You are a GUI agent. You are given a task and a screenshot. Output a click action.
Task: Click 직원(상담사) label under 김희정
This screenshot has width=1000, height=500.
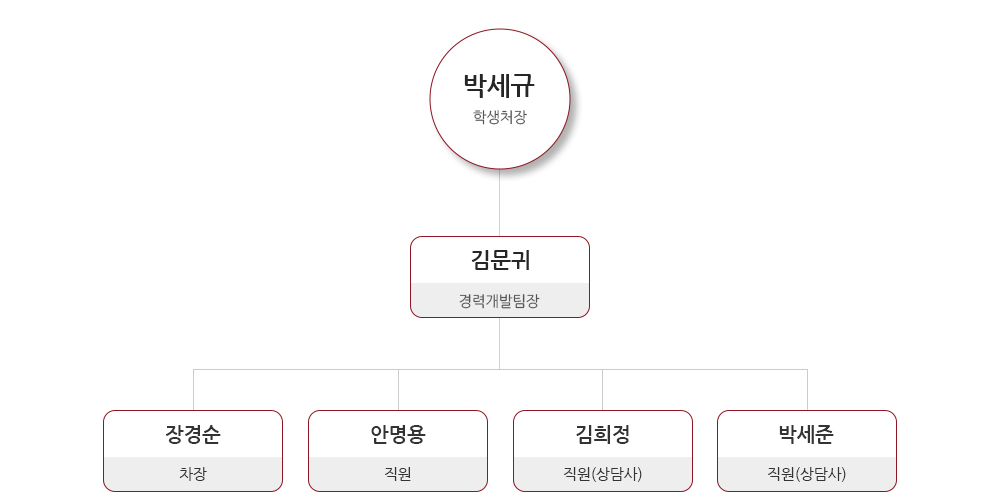pyautogui.click(x=603, y=474)
